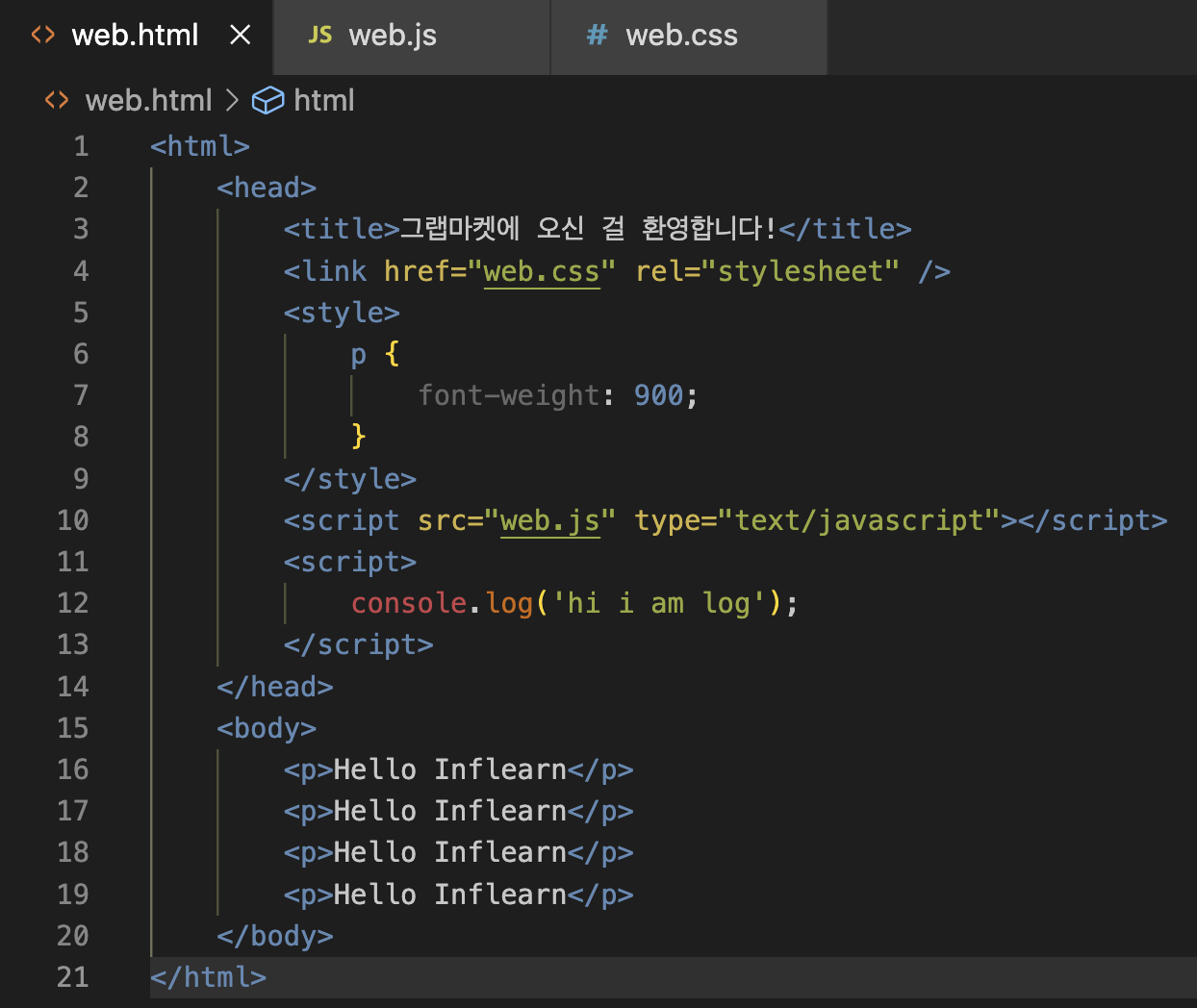Screen dimensions: 1197x1008
Task: Click the hash icon on web.css tab
Action: (x=597, y=36)
